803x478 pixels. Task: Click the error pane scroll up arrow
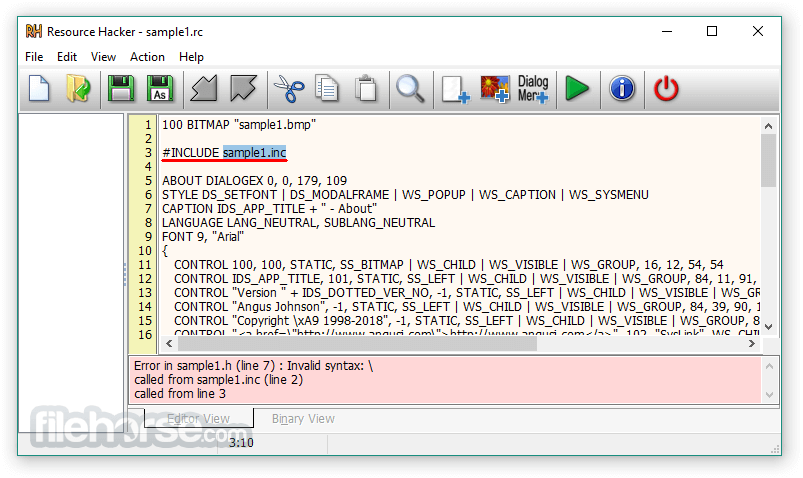769,366
